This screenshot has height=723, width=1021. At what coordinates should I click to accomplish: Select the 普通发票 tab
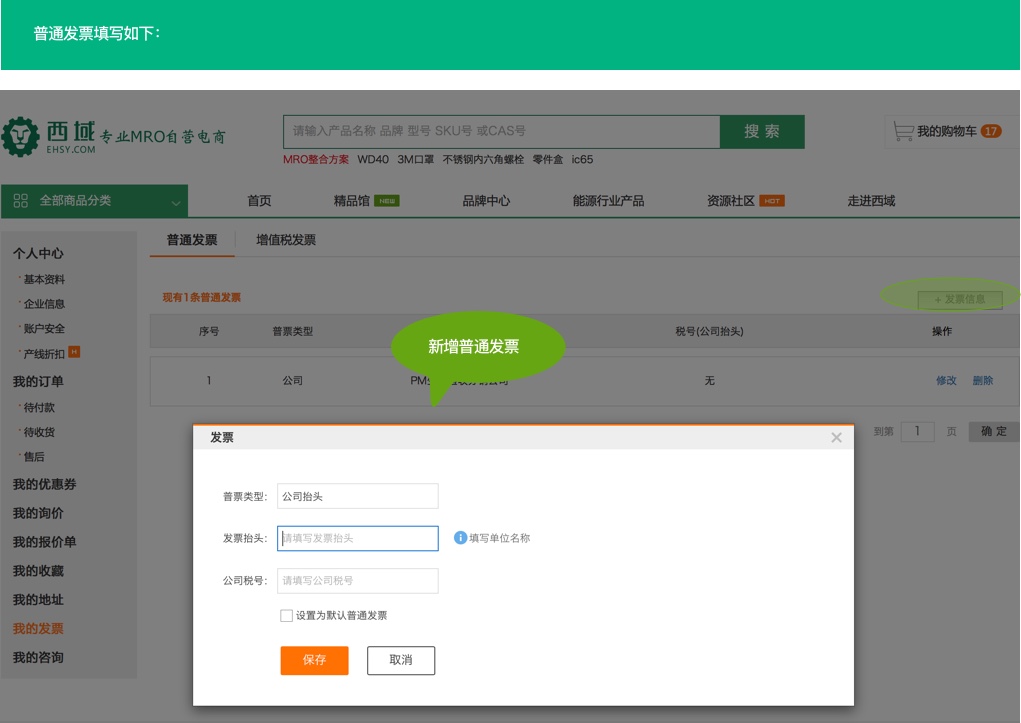192,240
